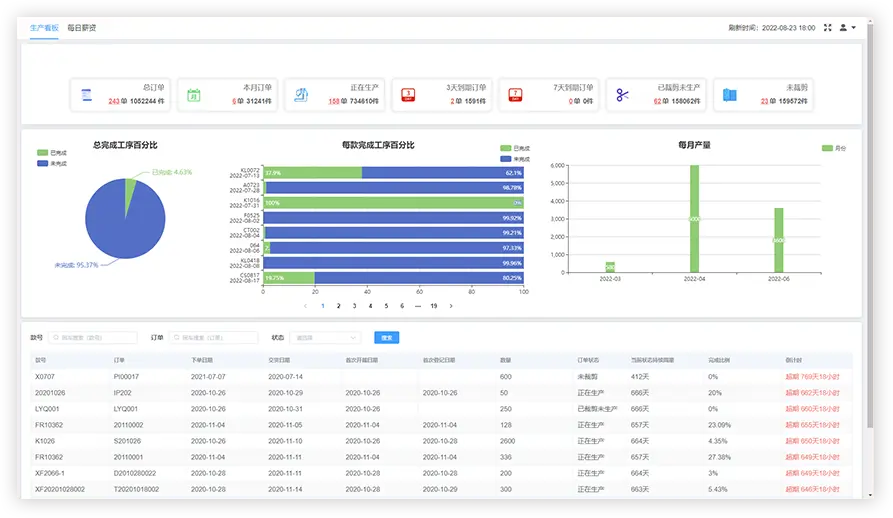
Task: Click the 27.38% completion cell
Action: [x=719, y=457]
